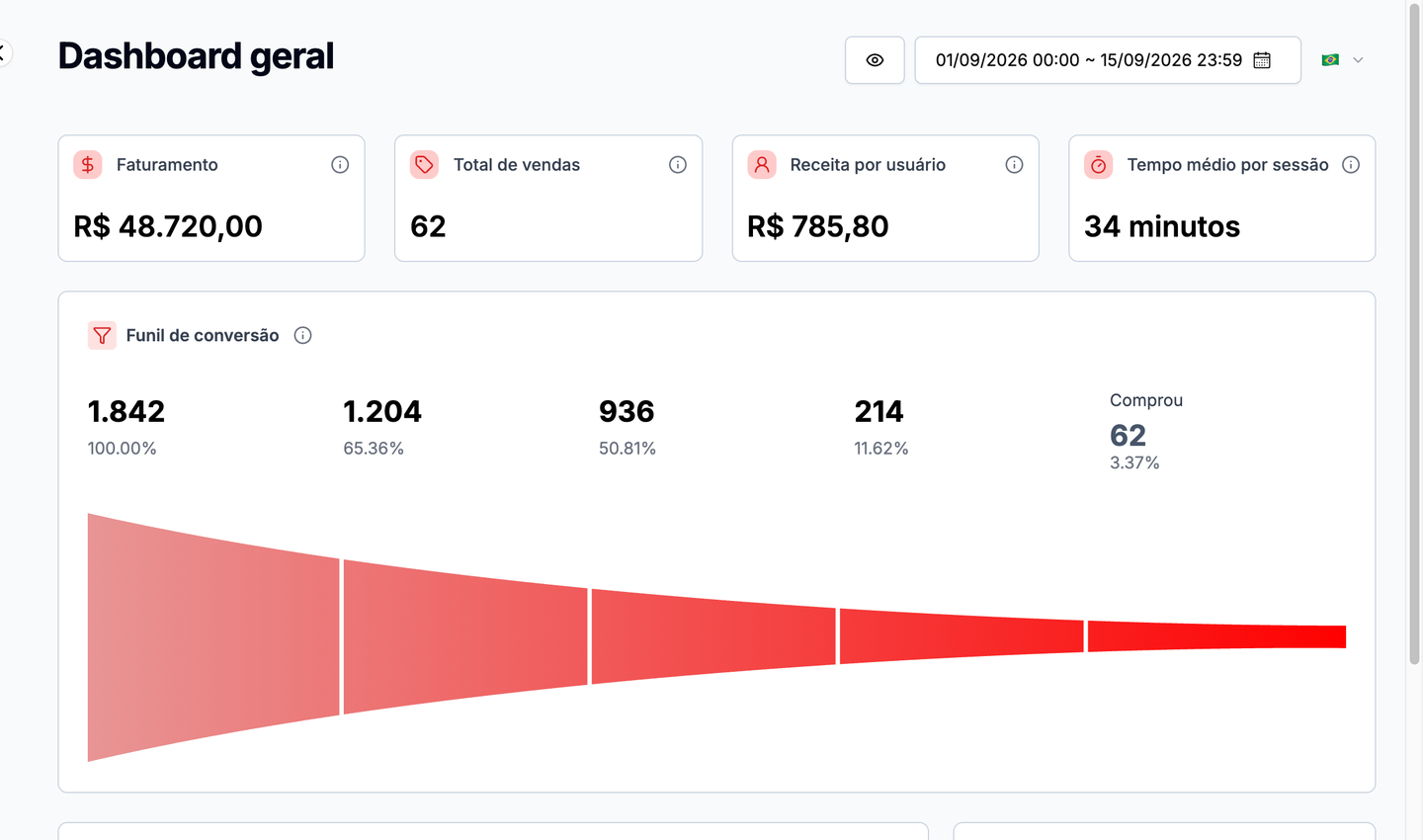
Task: Open the Brazil flag language dropdown
Action: coord(1343,60)
